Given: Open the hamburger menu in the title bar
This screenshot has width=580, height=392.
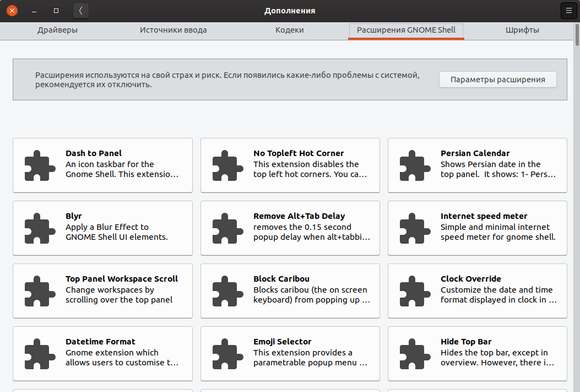Looking at the screenshot, I should coord(569,11).
